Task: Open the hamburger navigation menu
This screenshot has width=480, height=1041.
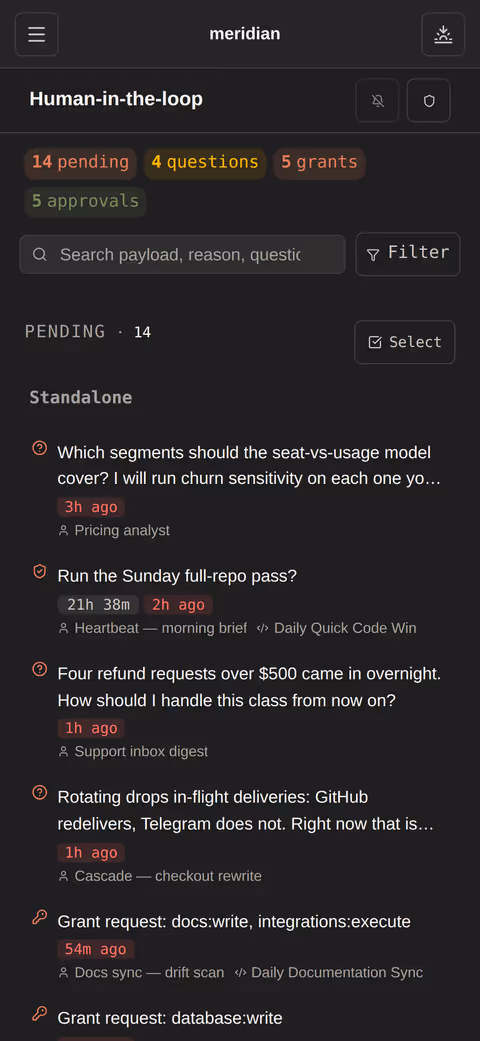Action: 37,35
